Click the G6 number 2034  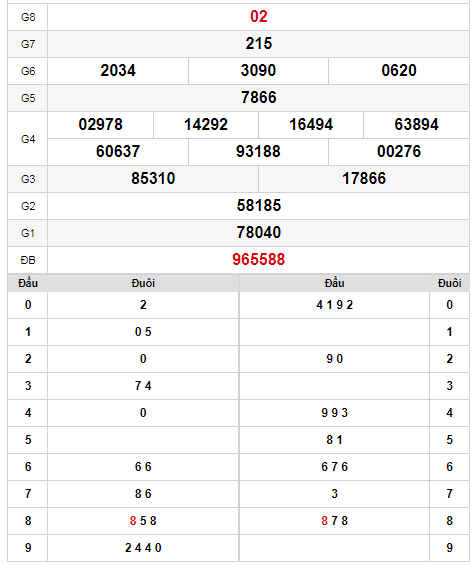tap(118, 70)
